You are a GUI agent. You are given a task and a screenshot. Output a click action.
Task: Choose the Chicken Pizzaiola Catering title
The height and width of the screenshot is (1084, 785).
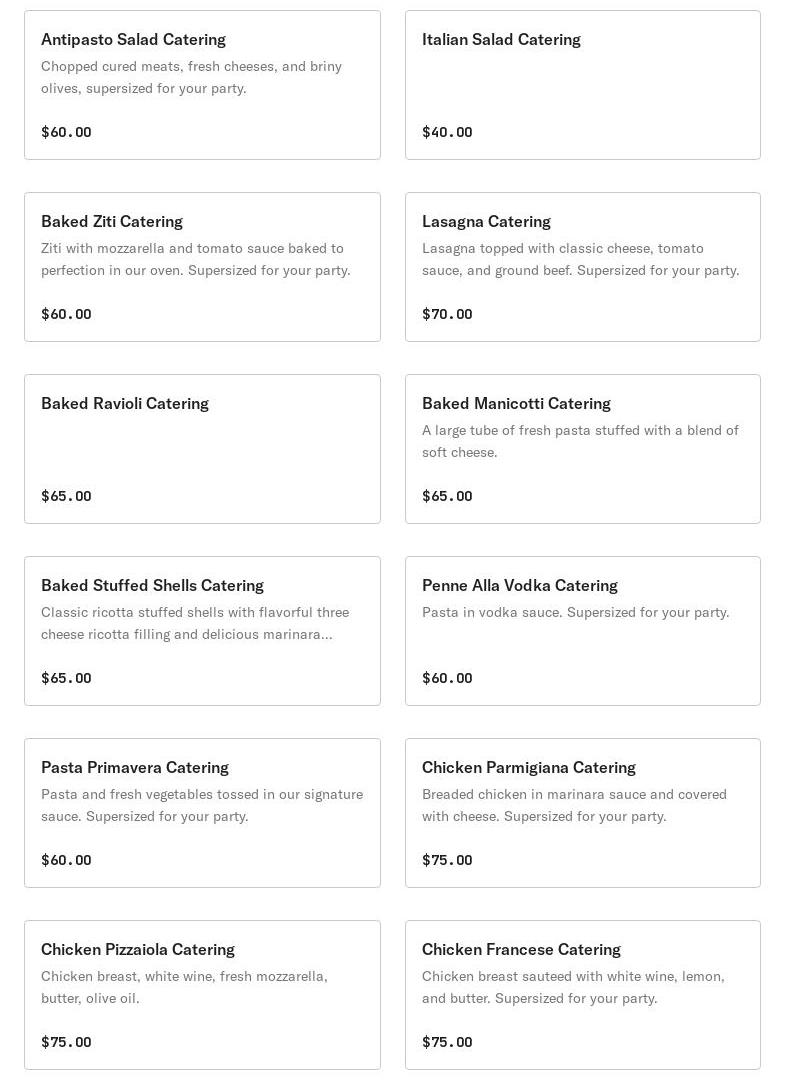pyautogui.click(x=138, y=950)
